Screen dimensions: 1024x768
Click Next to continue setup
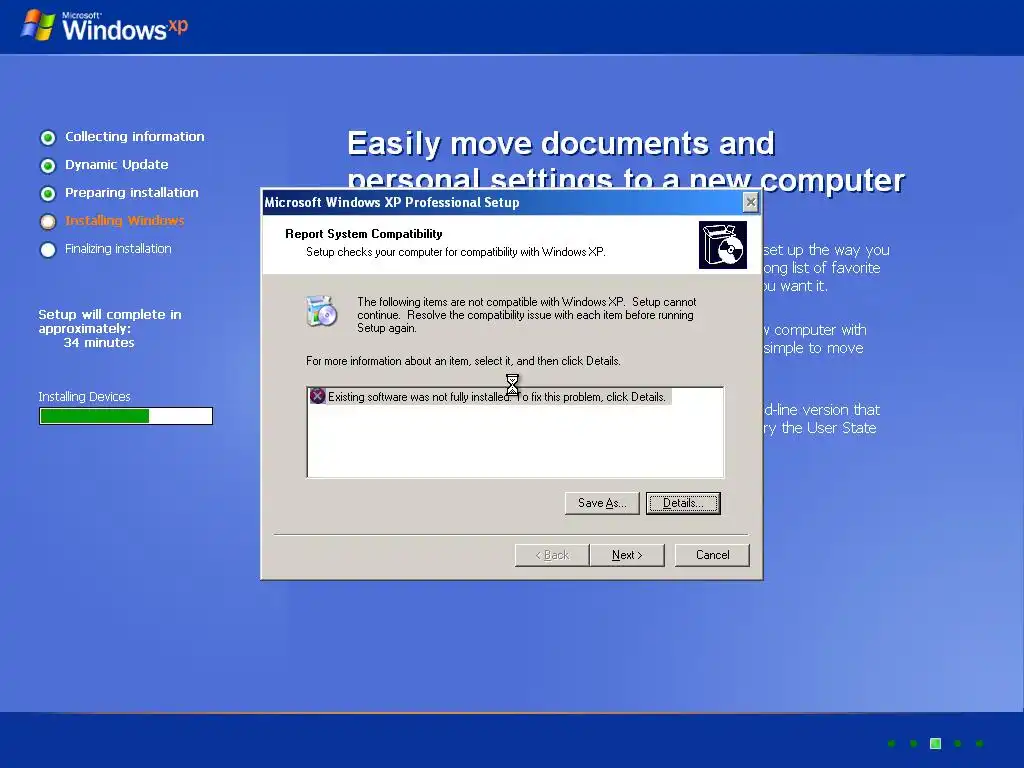(627, 554)
